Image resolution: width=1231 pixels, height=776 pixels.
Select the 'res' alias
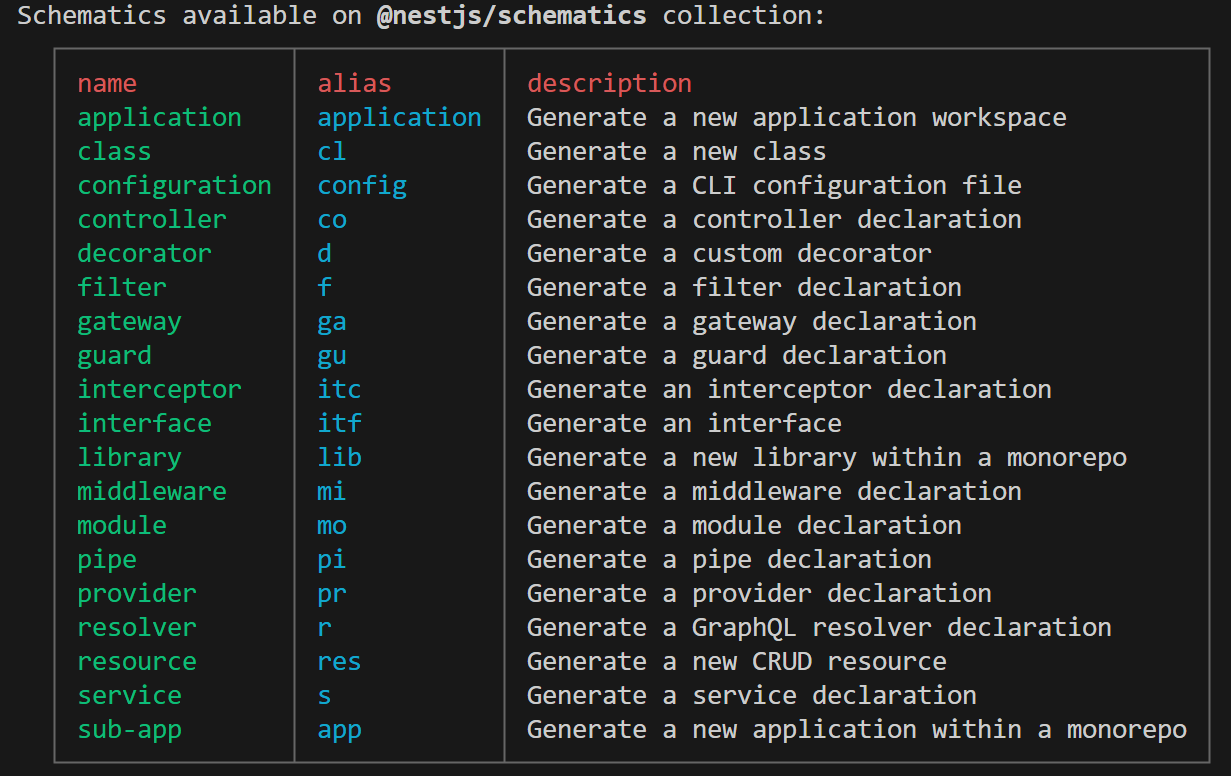point(340,662)
